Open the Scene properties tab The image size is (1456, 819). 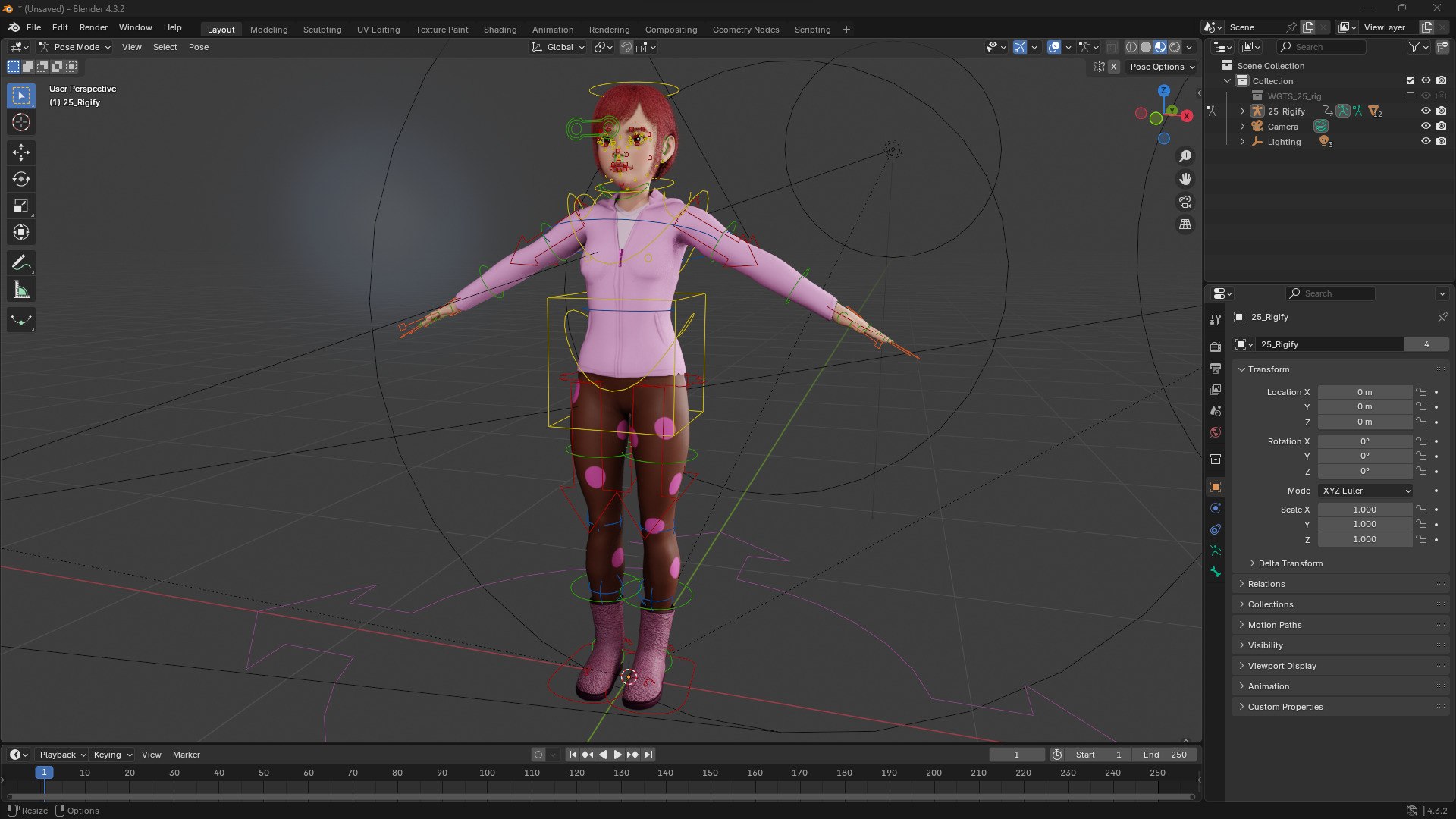[x=1216, y=410]
